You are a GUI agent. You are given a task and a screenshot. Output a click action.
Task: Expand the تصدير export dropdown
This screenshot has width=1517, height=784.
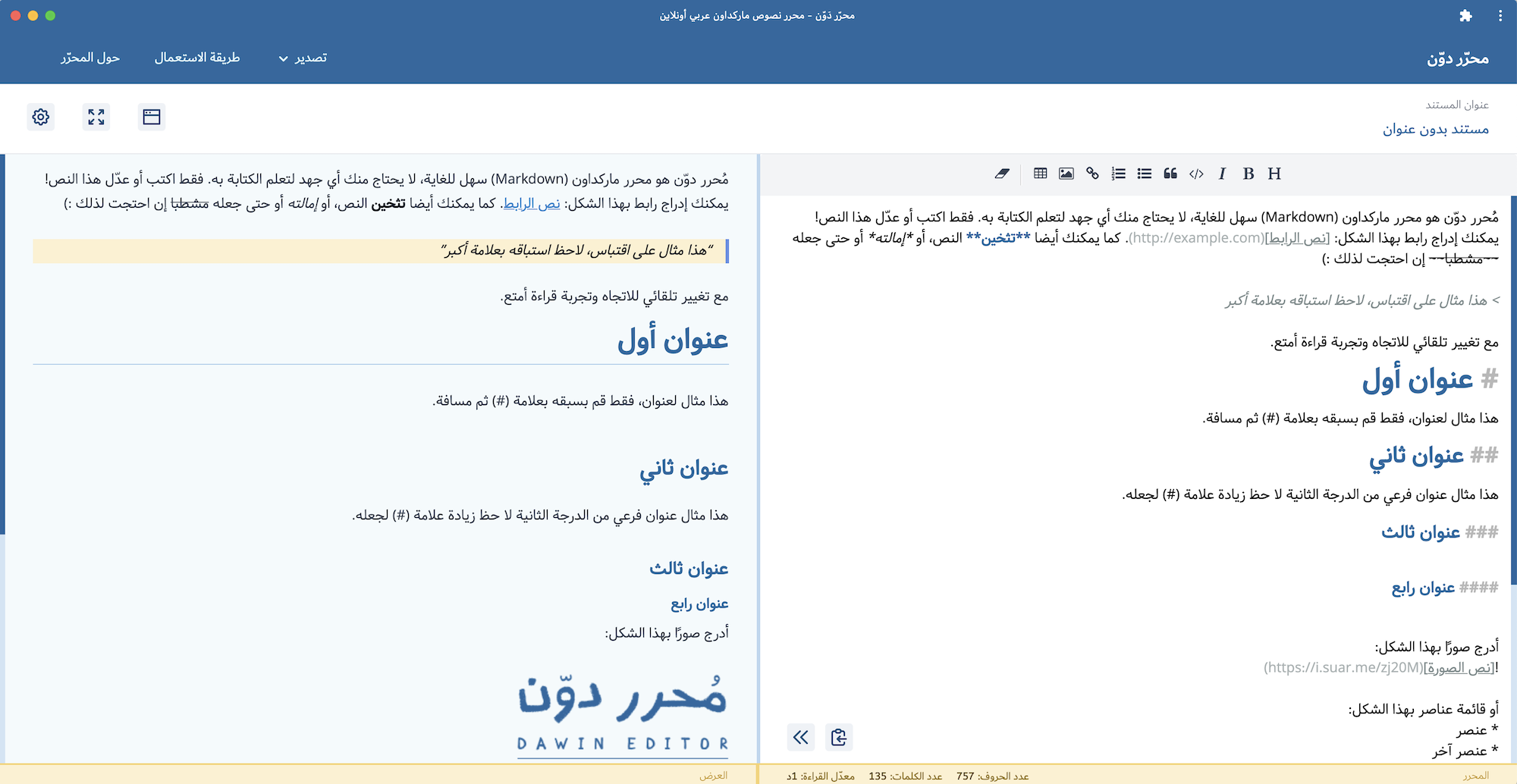[x=303, y=58]
